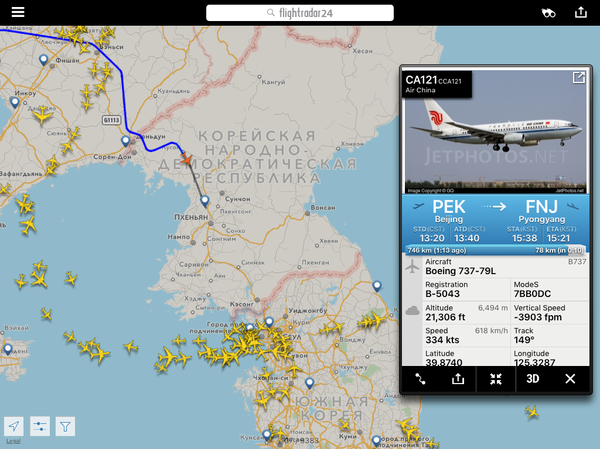Open the binoculars AR view icon
Screen dimensions: 600x449
coord(548,13)
